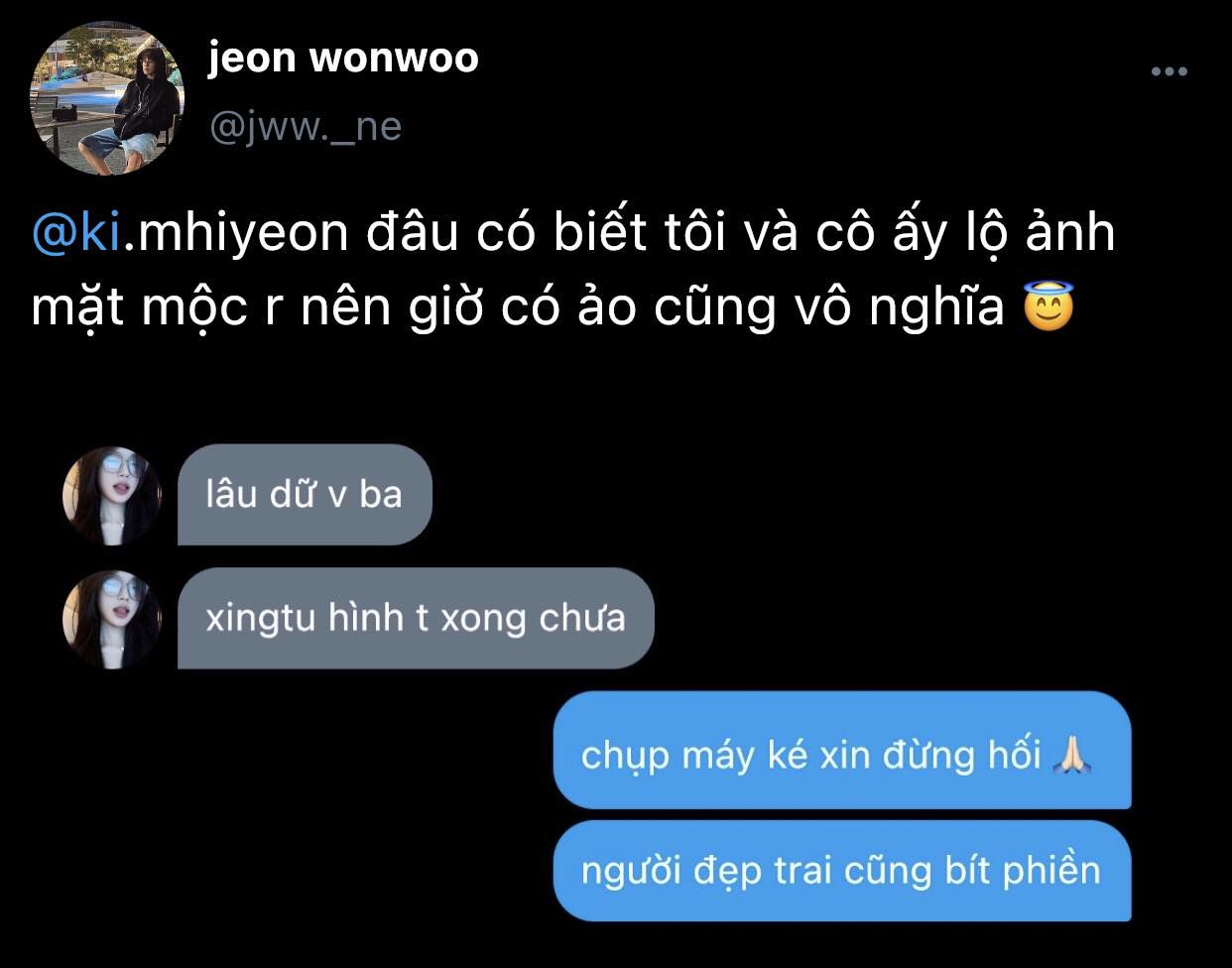Click the tweet line starting "mặt mộc r nên"

553,307
